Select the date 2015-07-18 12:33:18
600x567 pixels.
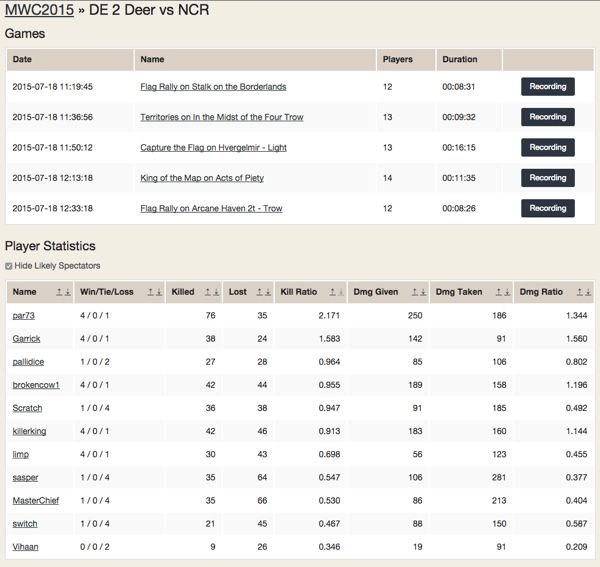(x=52, y=209)
